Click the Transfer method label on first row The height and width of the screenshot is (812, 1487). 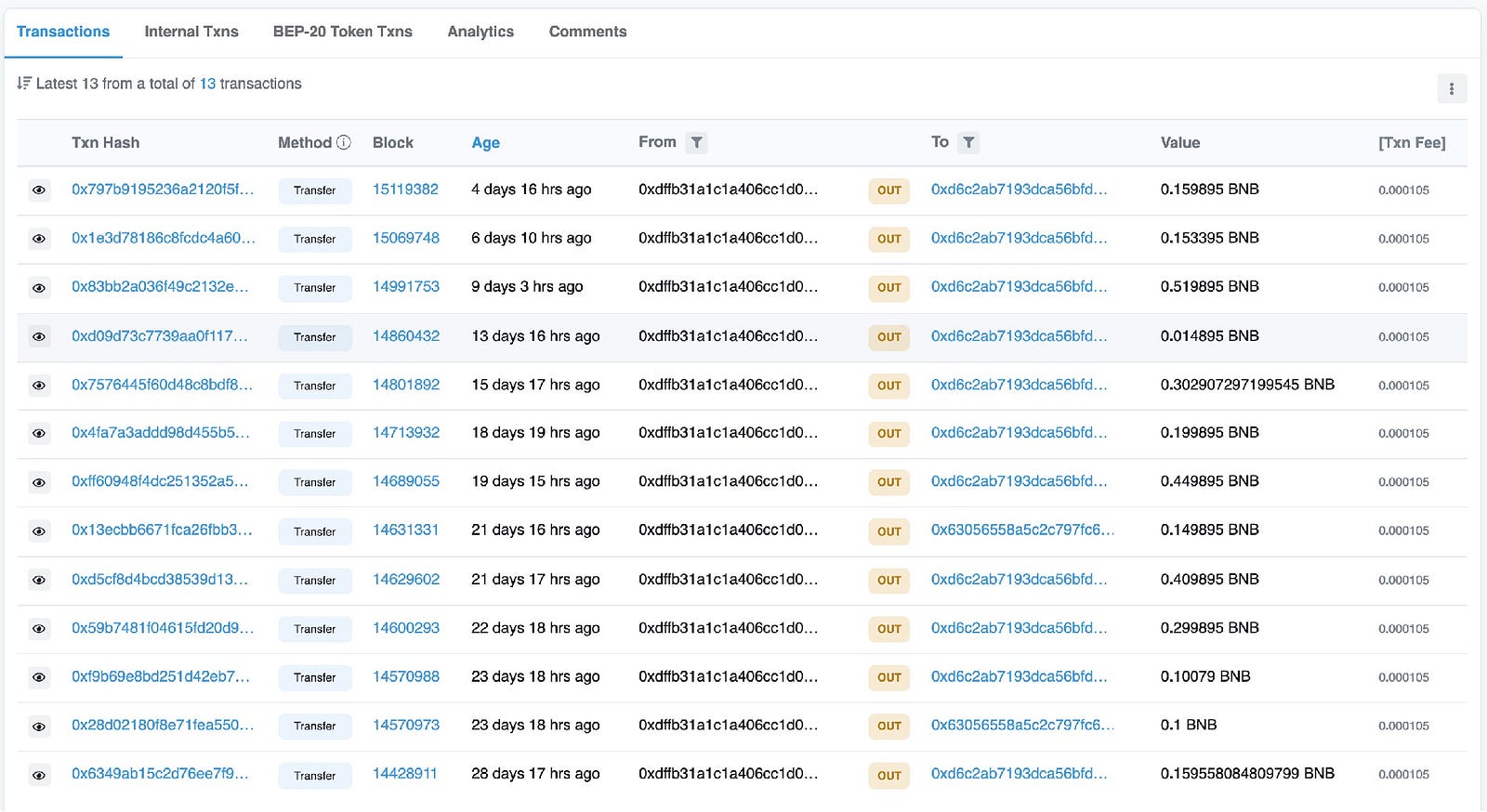pyautogui.click(x=315, y=190)
